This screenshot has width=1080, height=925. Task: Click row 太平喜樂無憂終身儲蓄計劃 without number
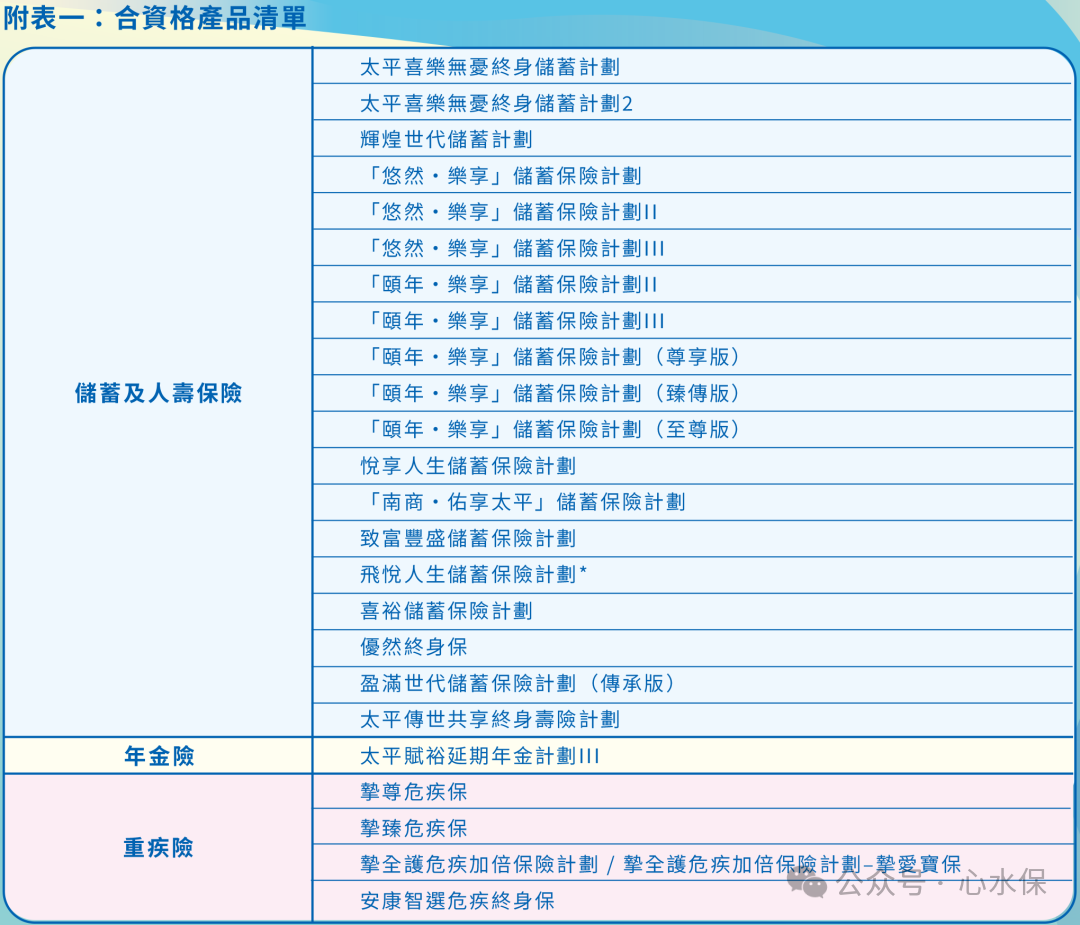693,67
